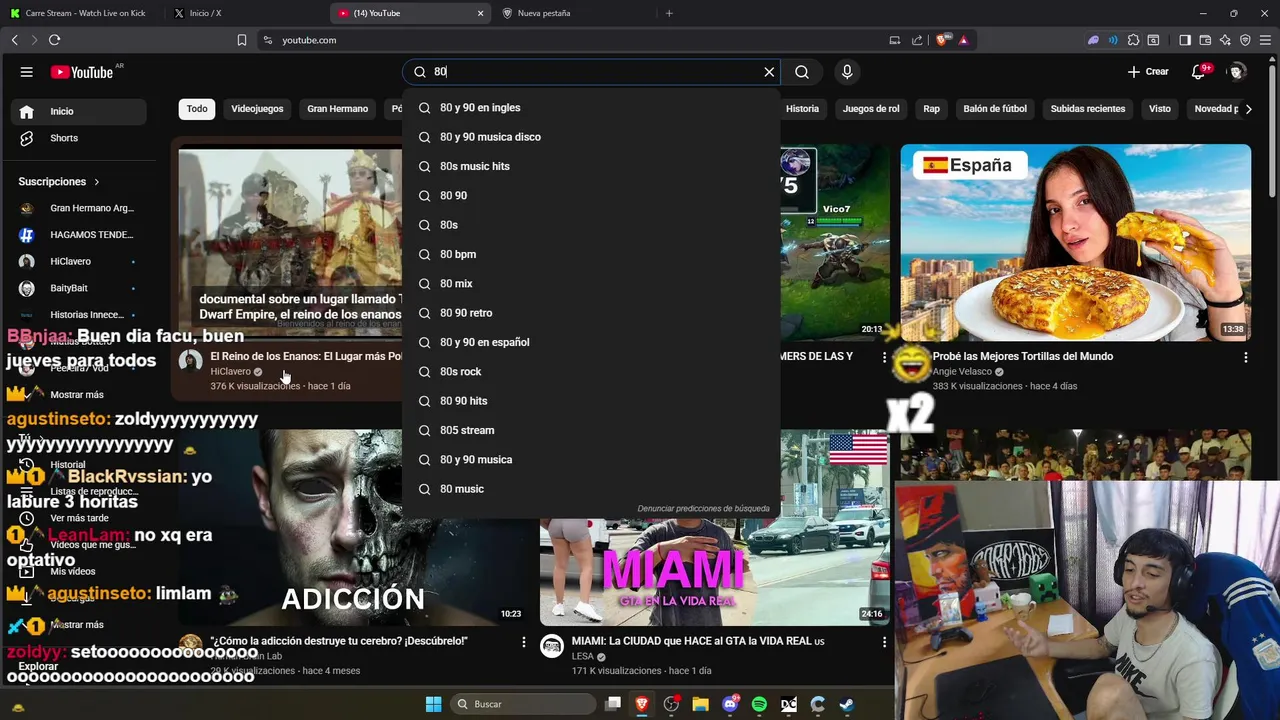Bookmark this page with the bookmark icon
The width and height of the screenshot is (1280, 720).
click(242, 40)
